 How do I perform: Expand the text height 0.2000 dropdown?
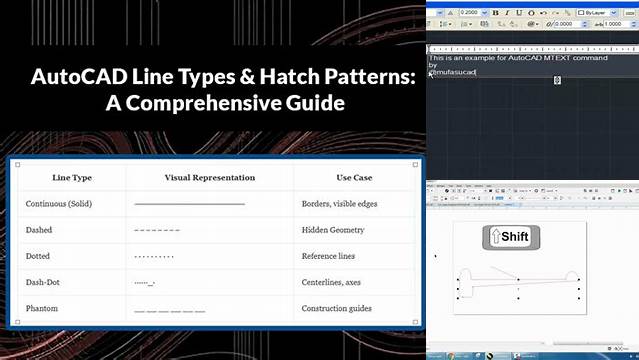point(484,13)
